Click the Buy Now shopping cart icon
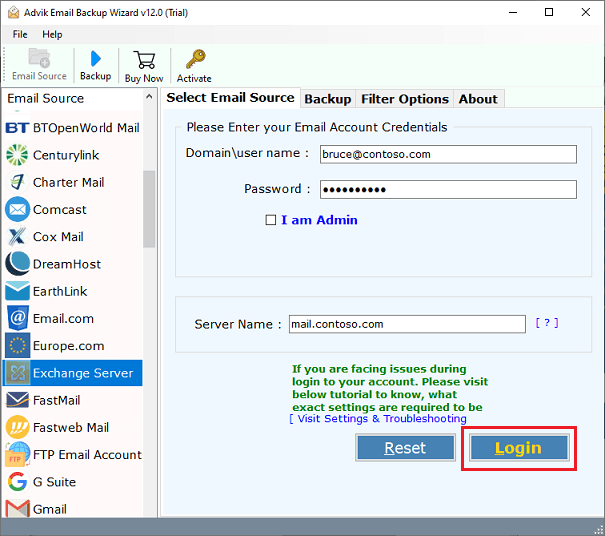The image size is (605, 536). [x=144, y=59]
